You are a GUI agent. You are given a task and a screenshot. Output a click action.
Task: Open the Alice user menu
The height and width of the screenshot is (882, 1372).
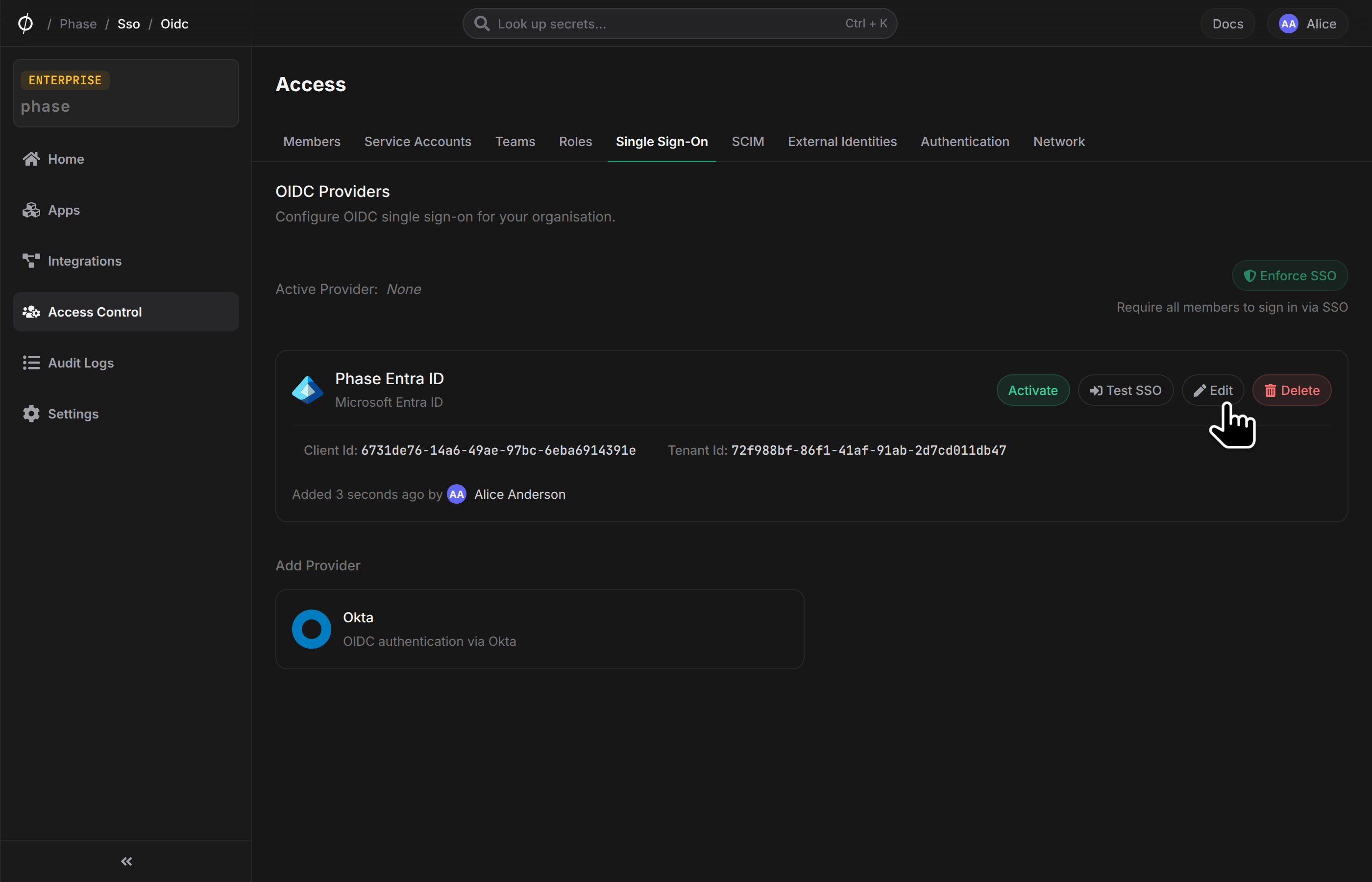pos(1307,24)
